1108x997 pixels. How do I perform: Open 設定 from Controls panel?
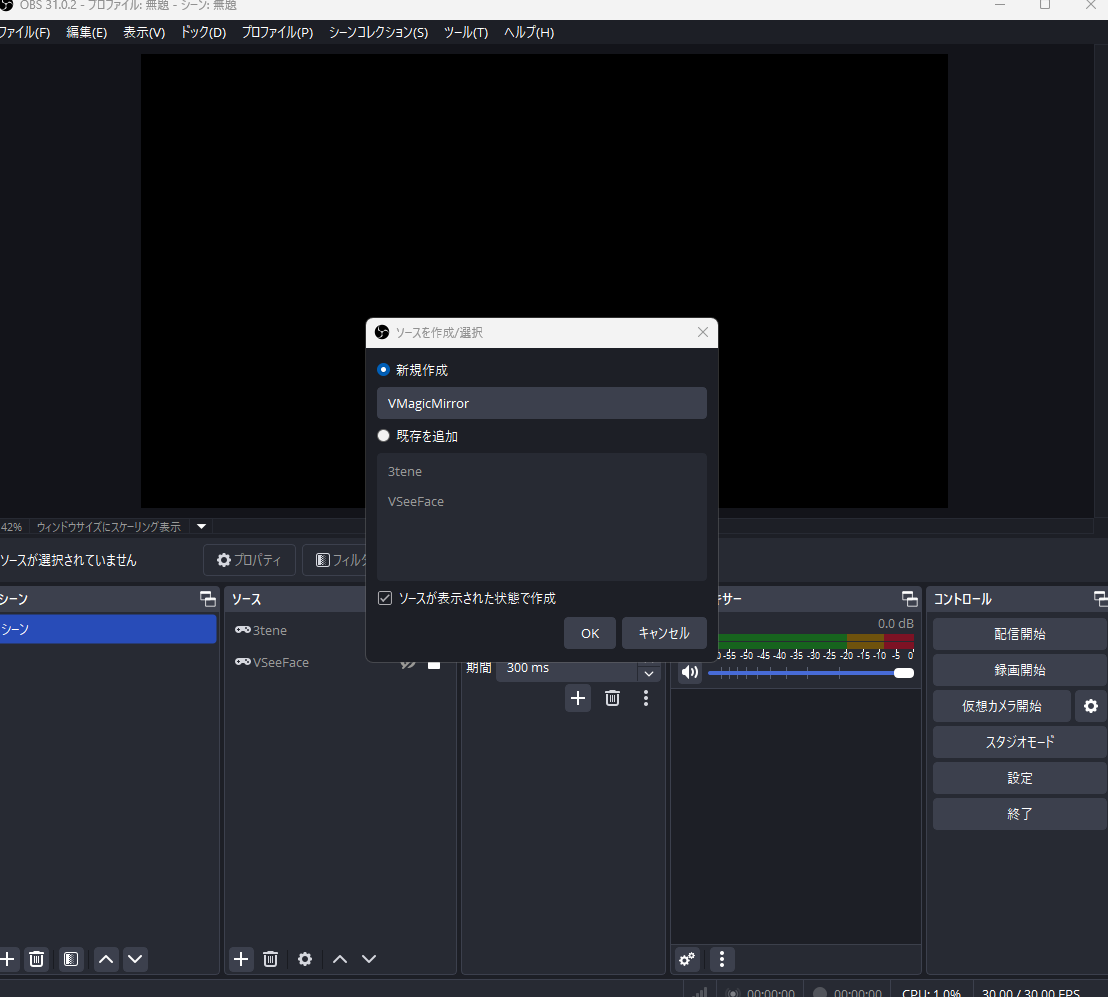coord(1020,778)
